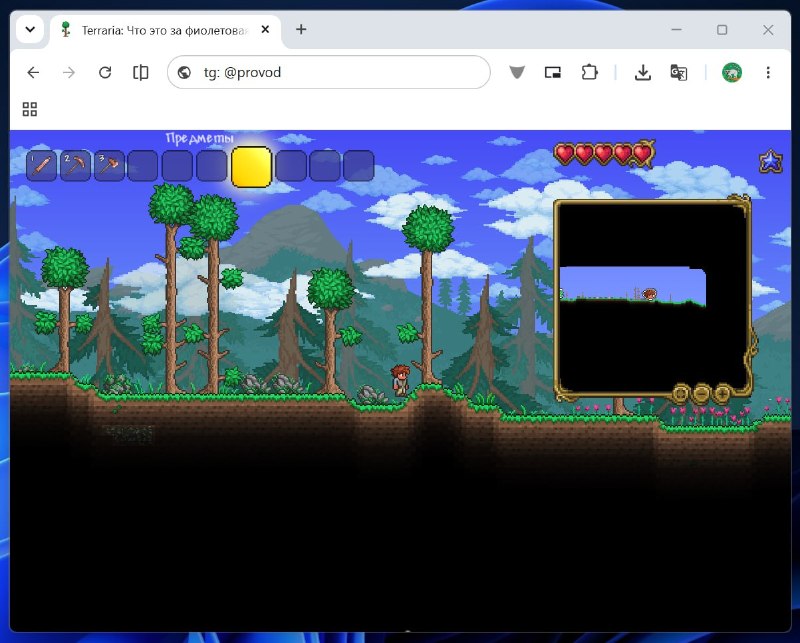Open the tab search dropdown chevron
800x643 pixels.
point(30,29)
